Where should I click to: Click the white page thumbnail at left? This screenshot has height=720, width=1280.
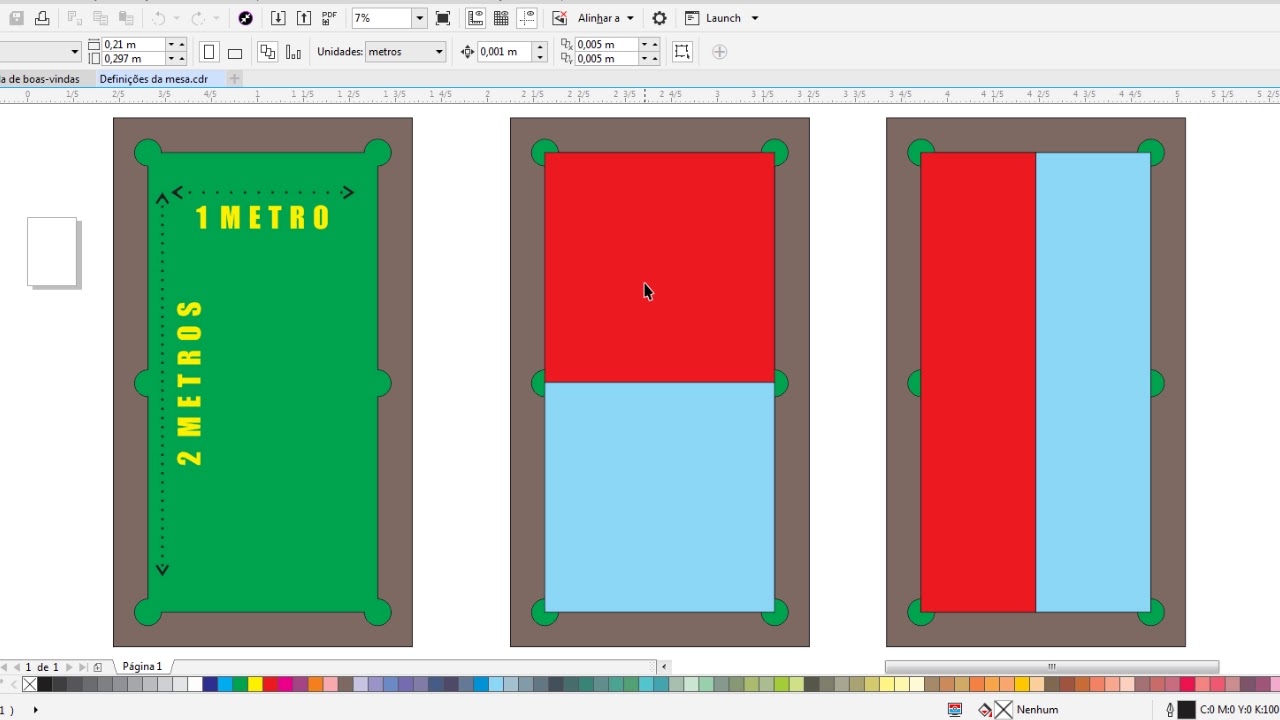(52, 252)
